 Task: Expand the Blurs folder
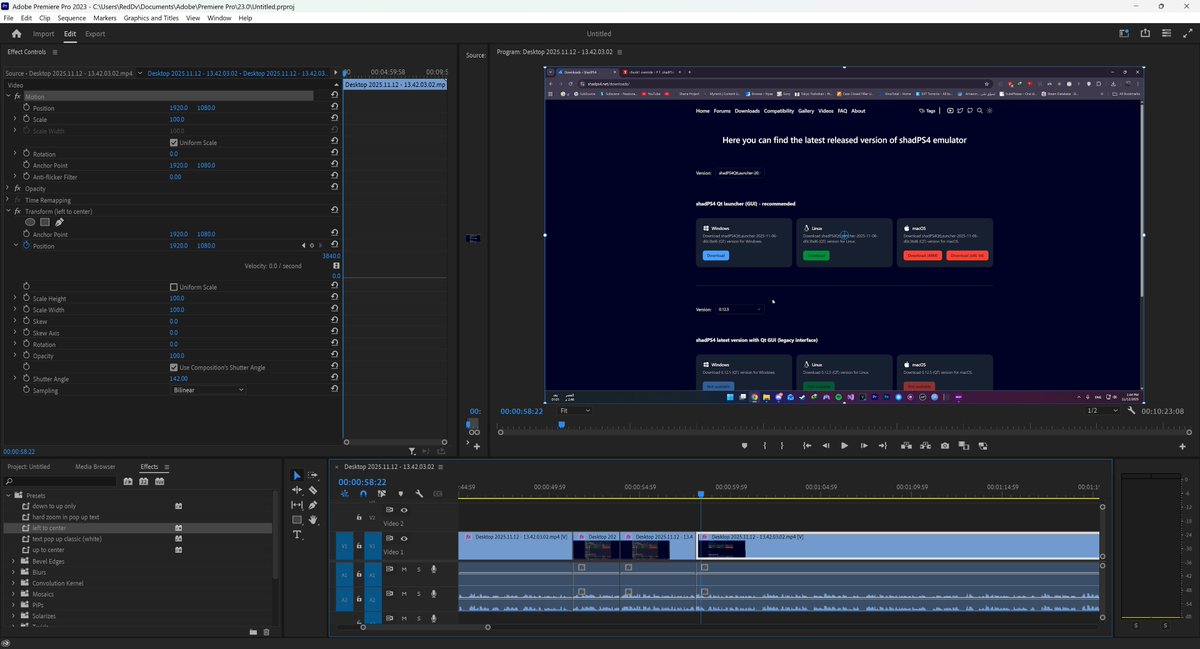tap(13, 572)
